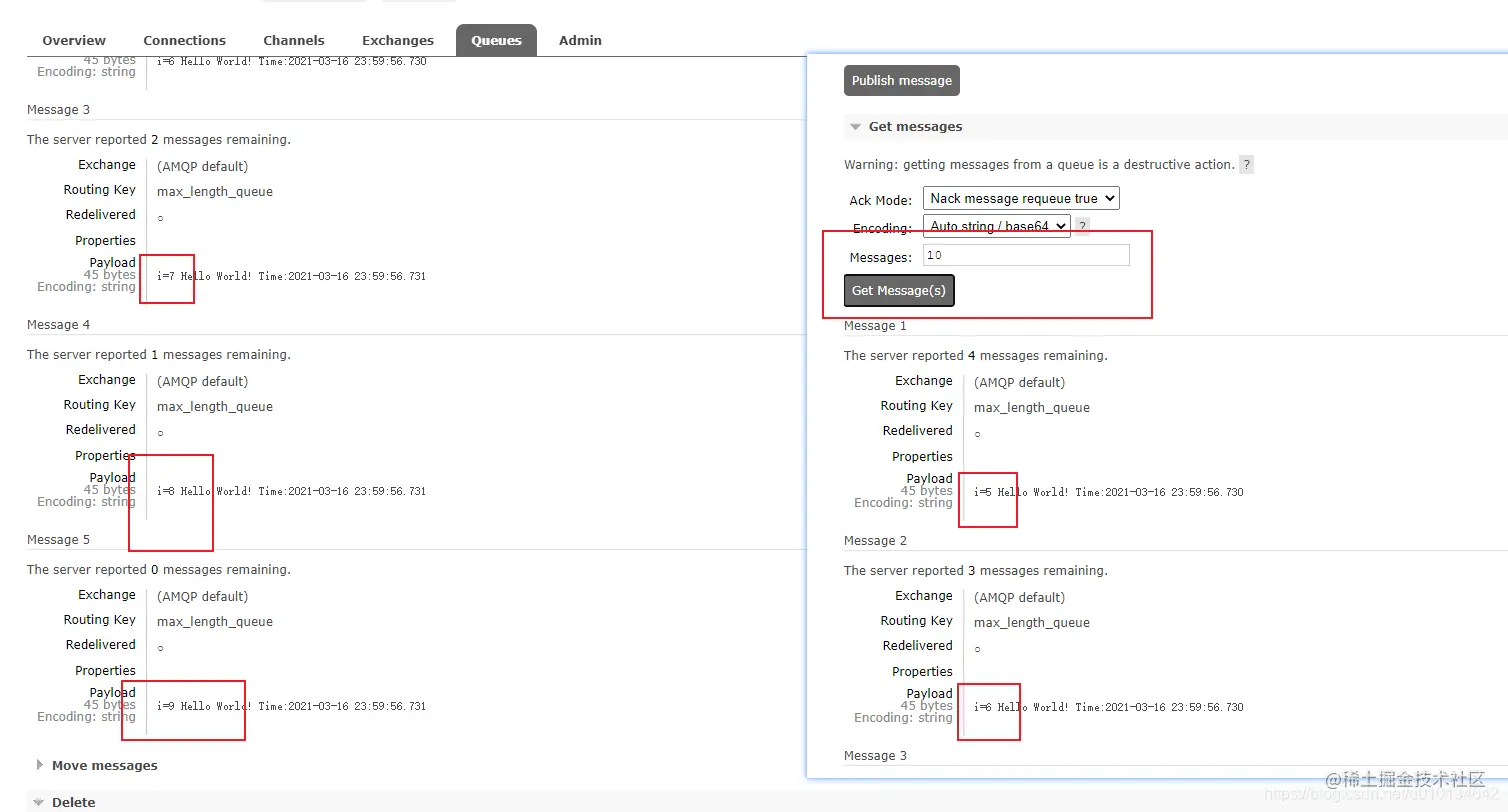
Task: Click the 'Messages:' field label
Action: (881, 257)
